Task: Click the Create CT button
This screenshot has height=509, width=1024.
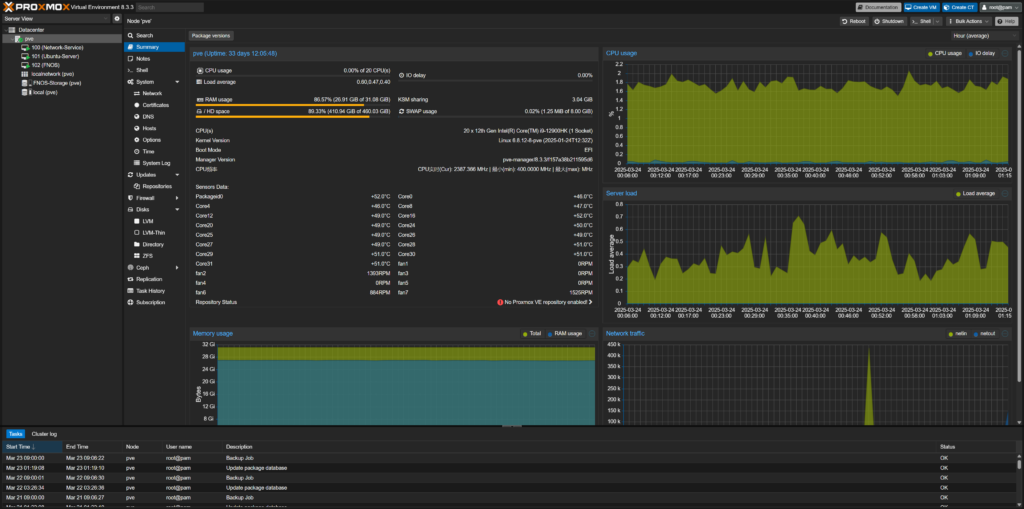Action: (x=959, y=7)
